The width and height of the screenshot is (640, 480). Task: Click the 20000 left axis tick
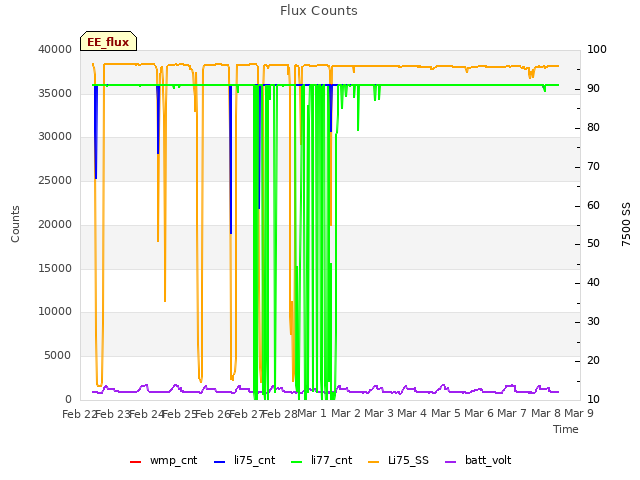point(55,224)
